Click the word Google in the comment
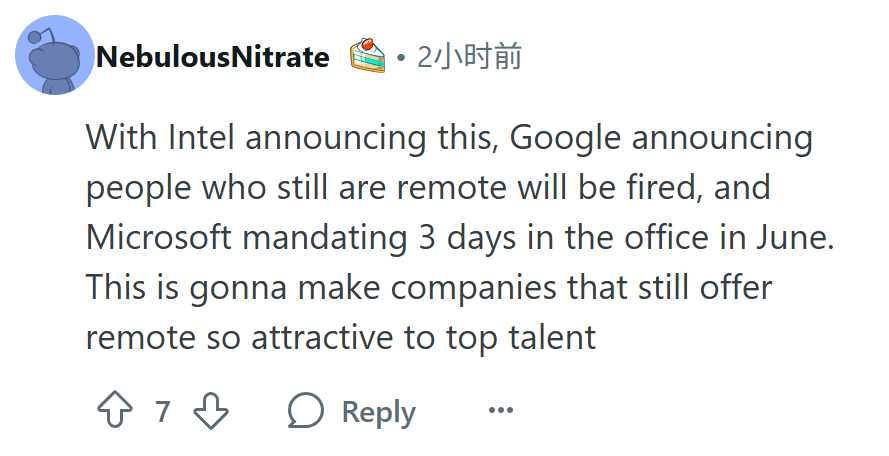Screen dimensions: 889x456 pyautogui.click(x=565, y=138)
